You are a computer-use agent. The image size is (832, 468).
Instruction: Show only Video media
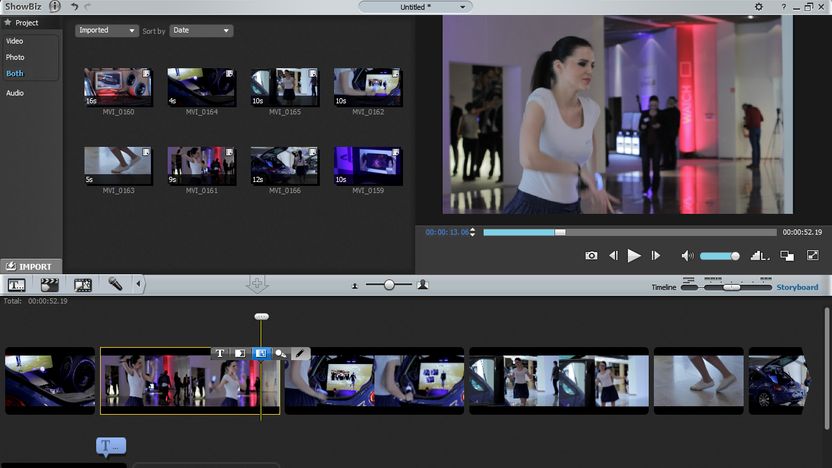[14, 41]
